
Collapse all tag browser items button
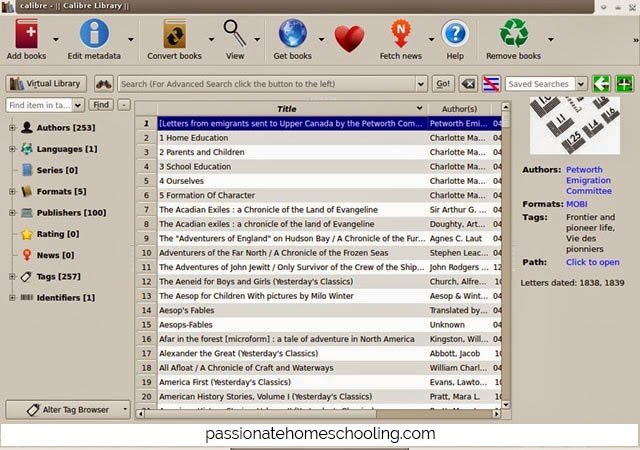pyautogui.click(x=124, y=105)
